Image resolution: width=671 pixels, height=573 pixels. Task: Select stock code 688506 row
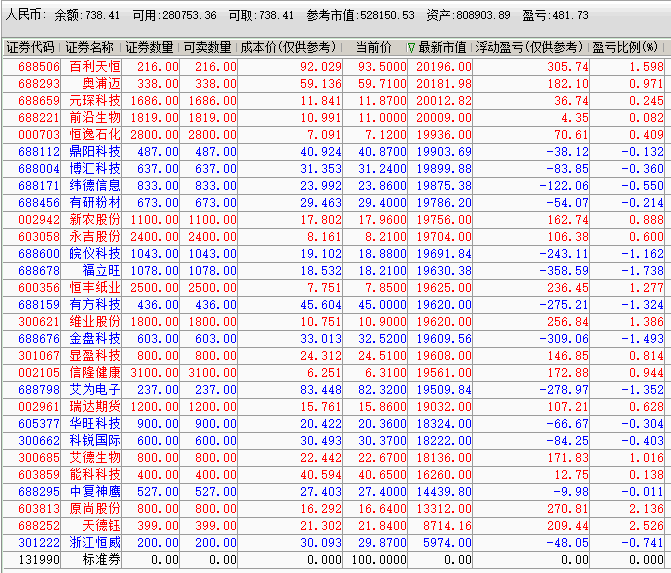[333, 66]
